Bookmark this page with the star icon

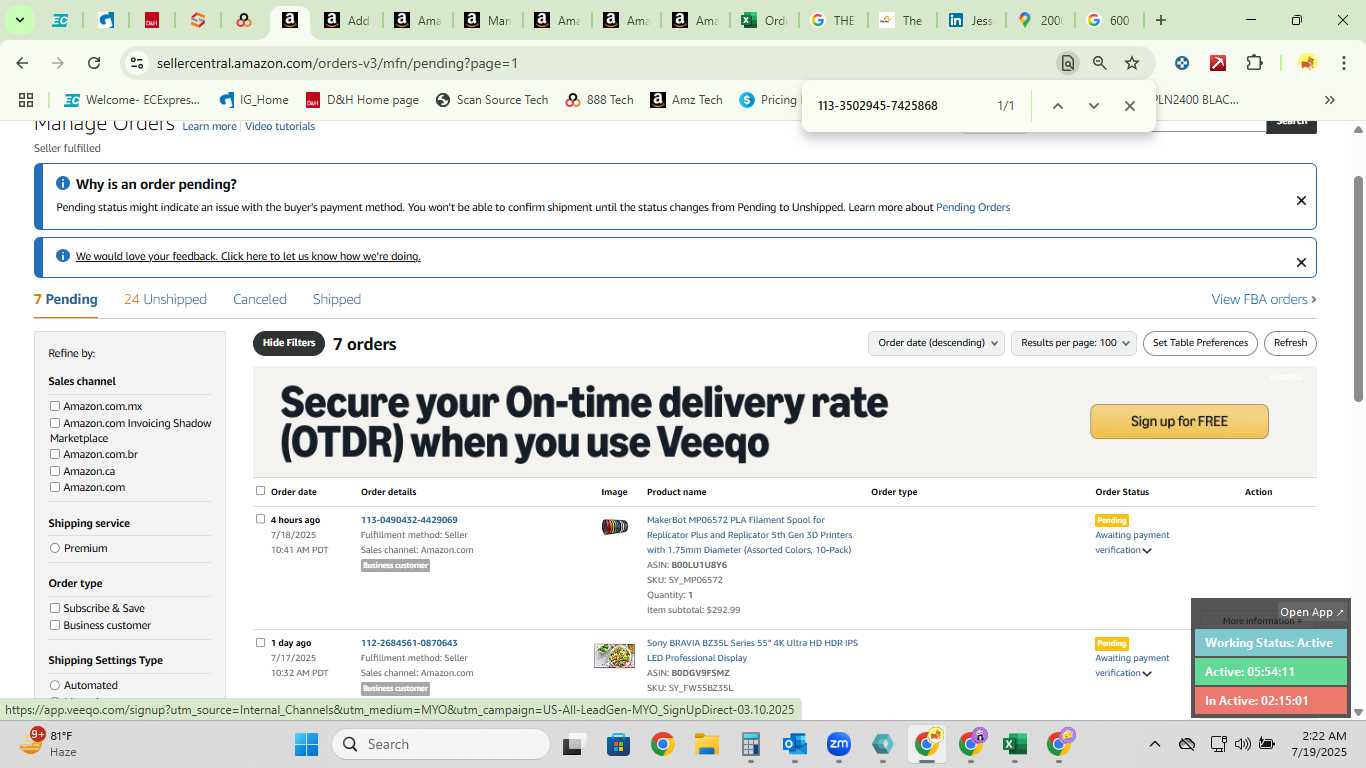tap(1132, 63)
